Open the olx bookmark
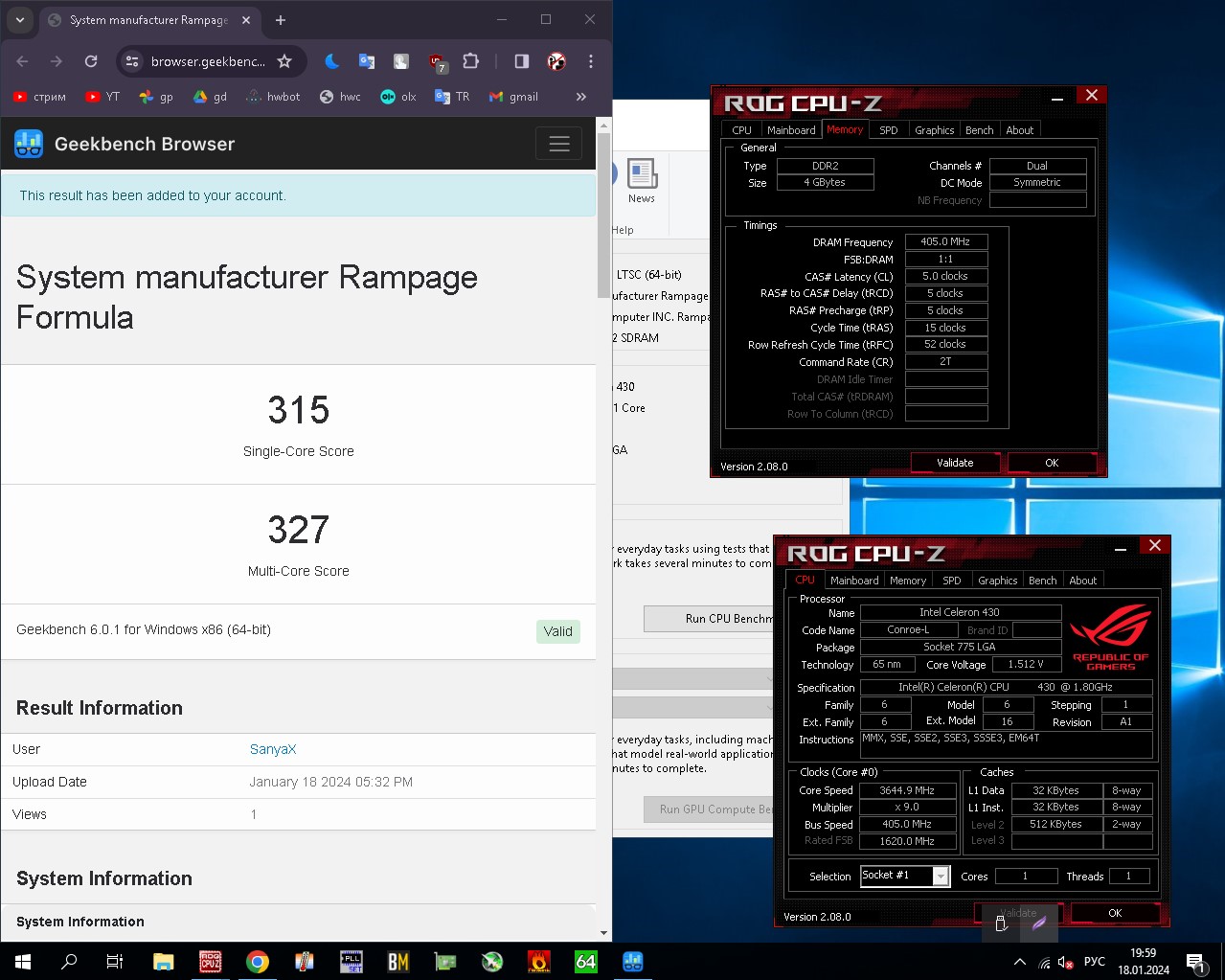This screenshot has height=980, width=1225. click(398, 97)
